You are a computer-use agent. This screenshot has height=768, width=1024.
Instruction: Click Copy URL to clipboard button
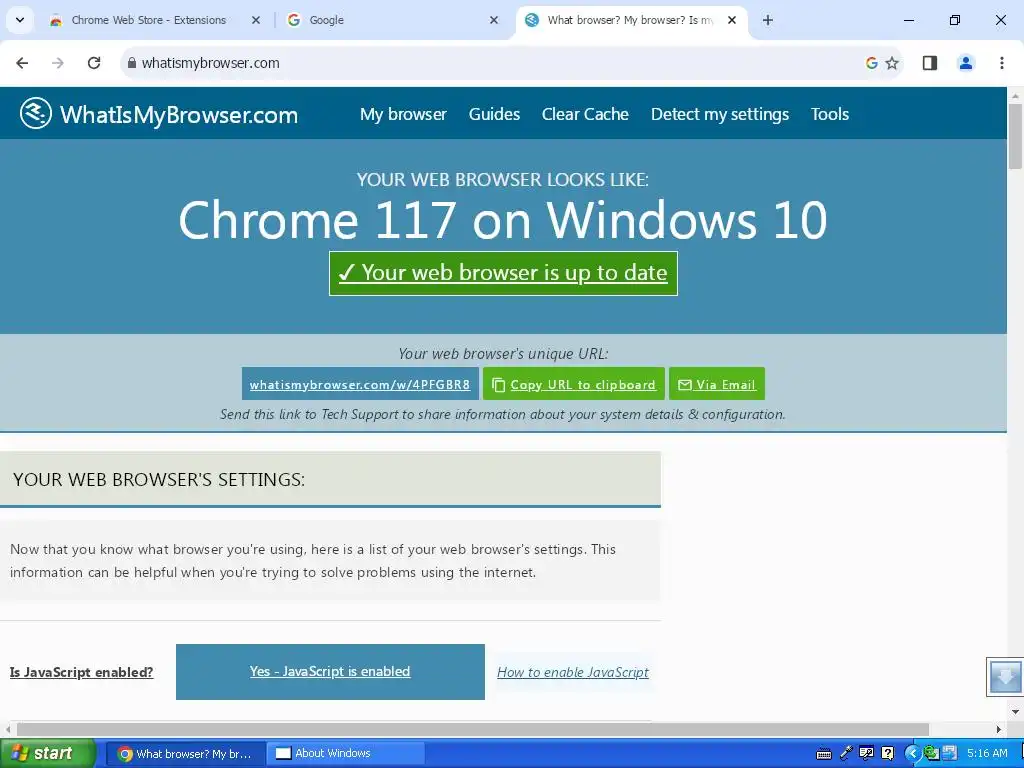pyautogui.click(x=574, y=384)
